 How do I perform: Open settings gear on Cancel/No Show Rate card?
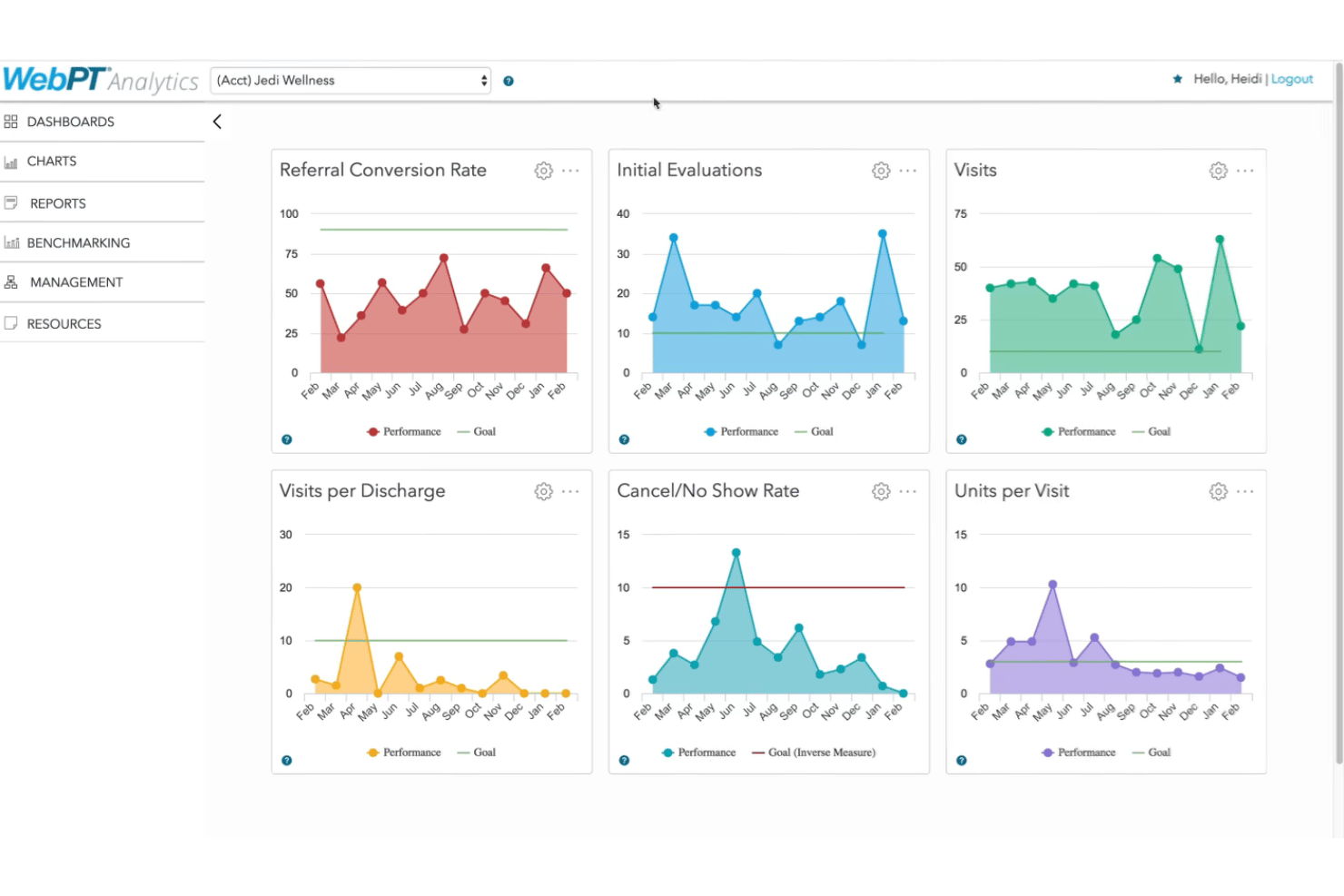pyautogui.click(x=881, y=491)
